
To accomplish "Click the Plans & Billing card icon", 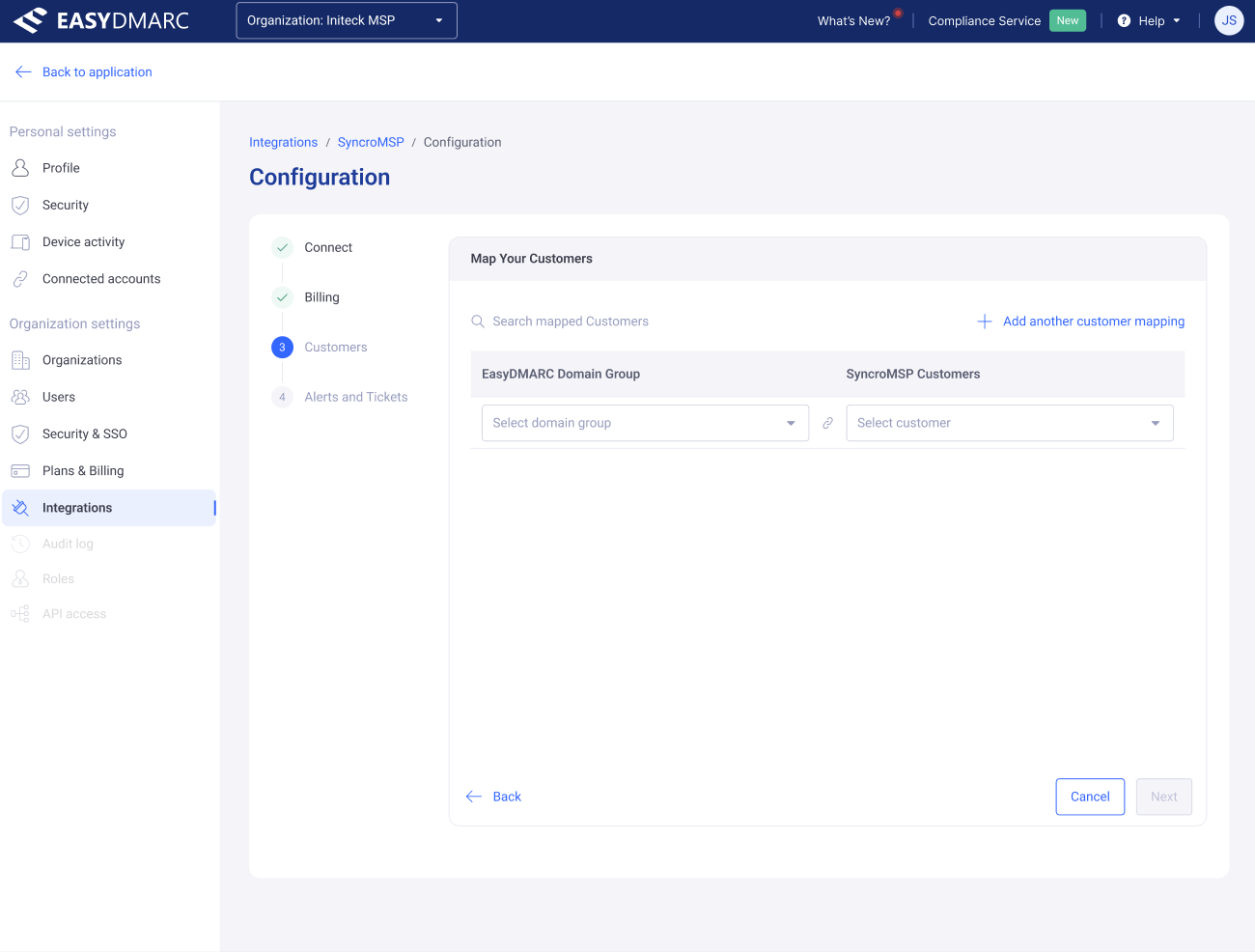I will [x=20, y=471].
